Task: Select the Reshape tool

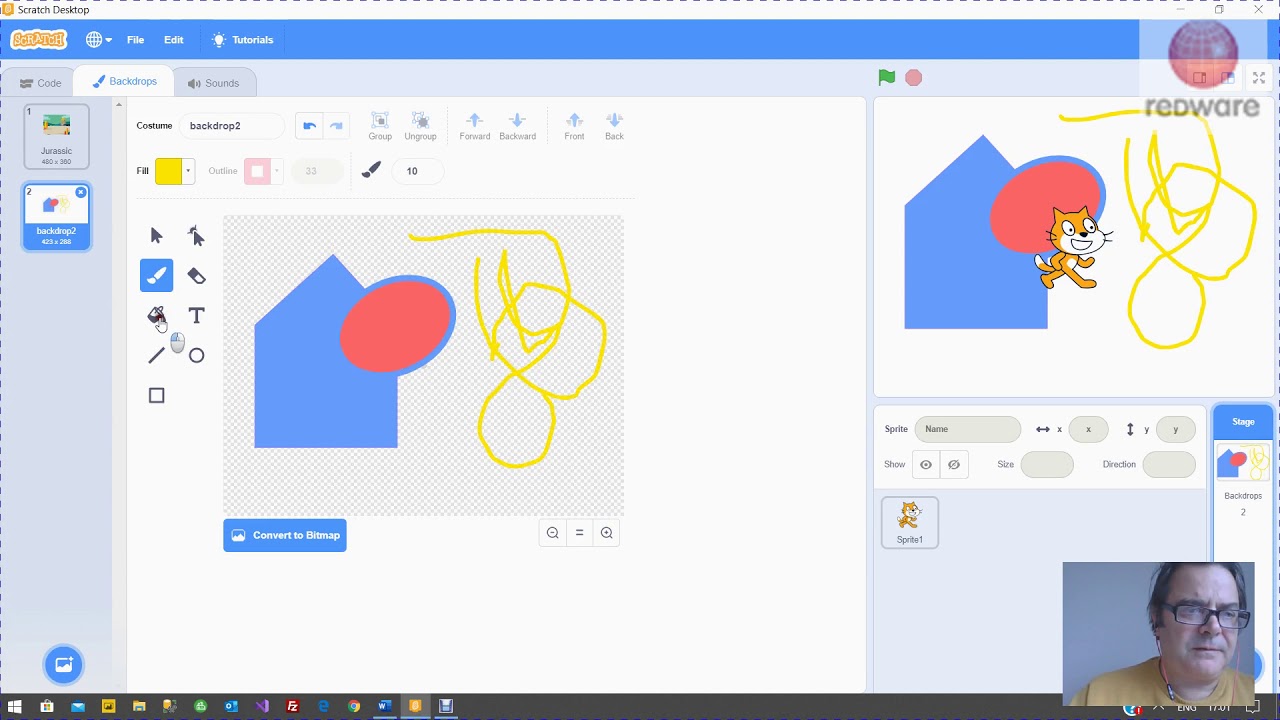Action: click(x=196, y=236)
